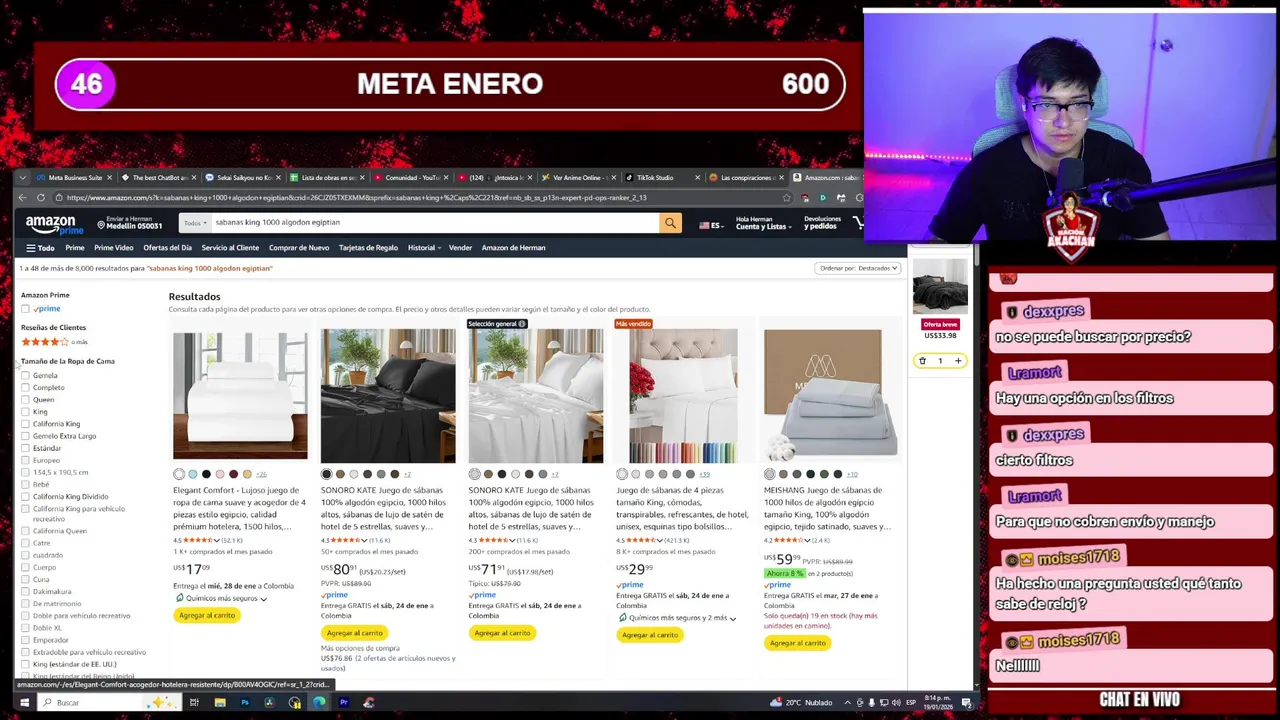Check the King bed size filter
The image size is (1280, 720).
pos(25,412)
